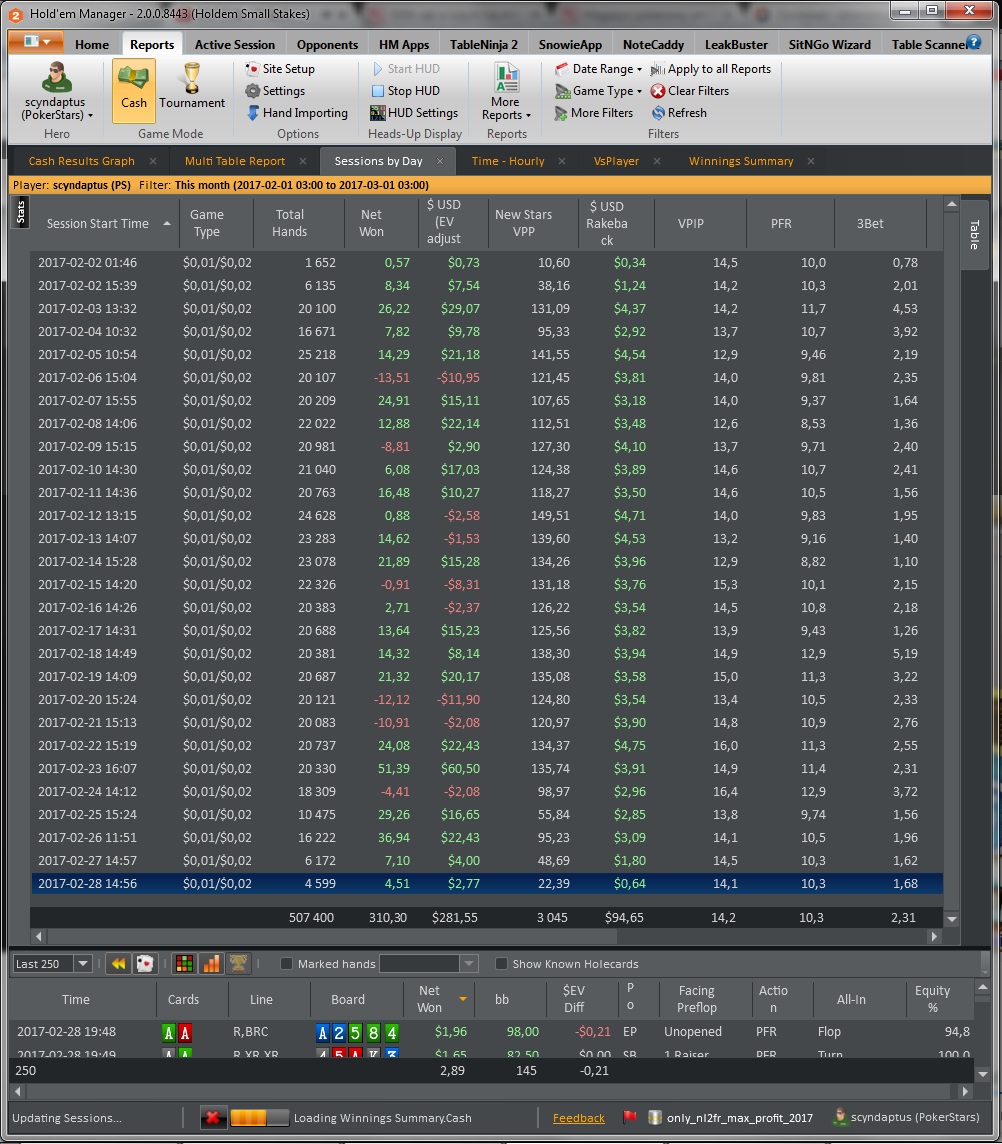Image resolution: width=1002 pixels, height=1144 pixels.
Task: Click the VsPlayer report tab
Action: point(616,161)
